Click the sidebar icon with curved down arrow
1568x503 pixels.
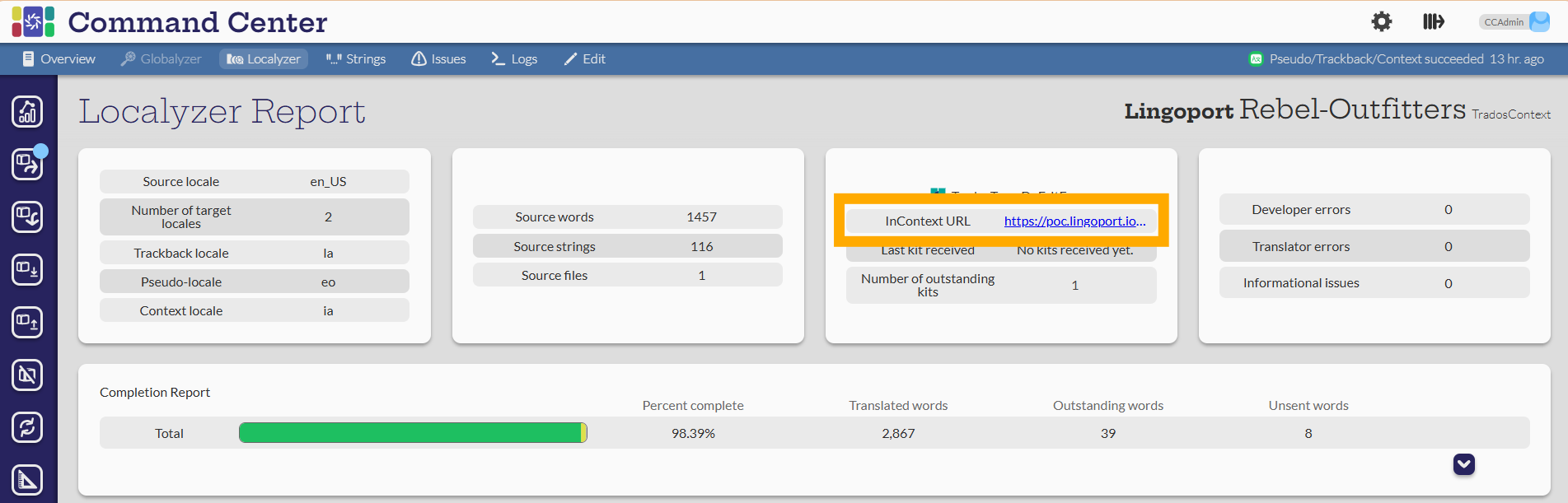click(27, 217)
